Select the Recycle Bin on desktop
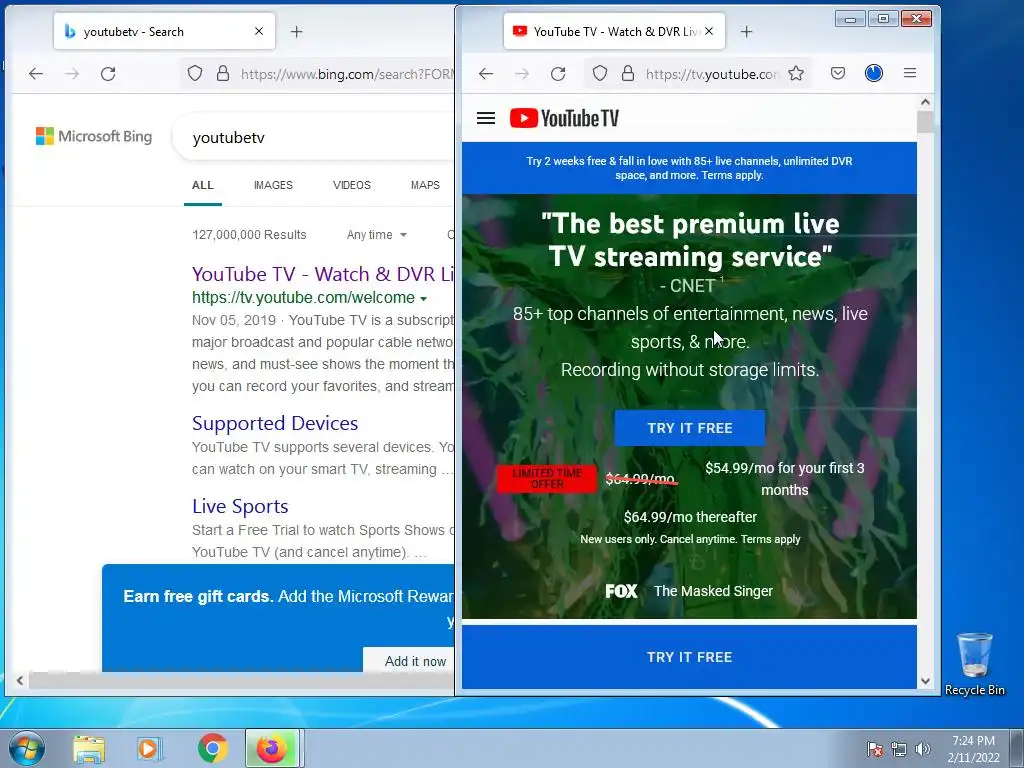Screen dimensions: 1024x768 pos(974,664)
